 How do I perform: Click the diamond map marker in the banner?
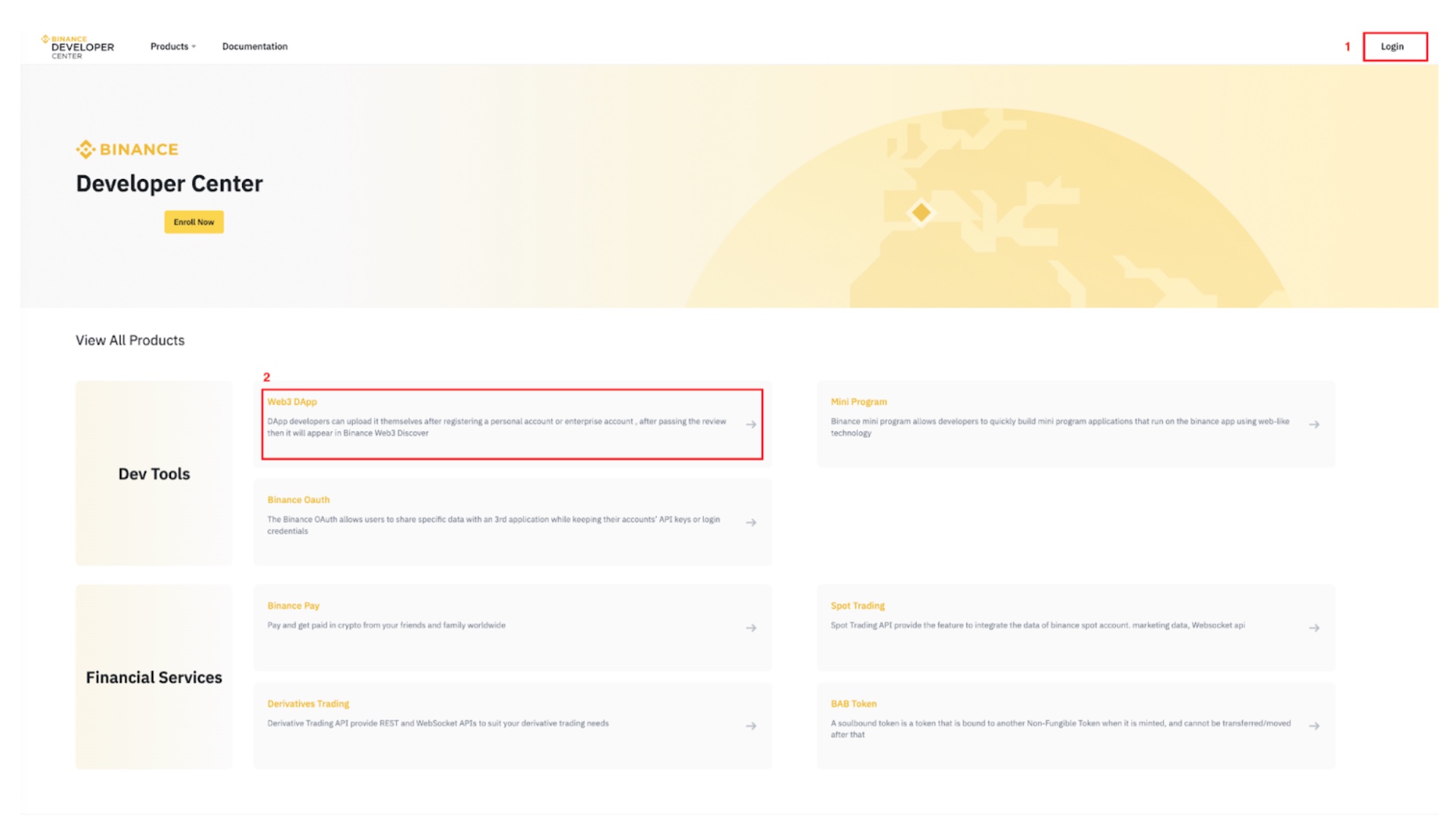pos(921,213)
